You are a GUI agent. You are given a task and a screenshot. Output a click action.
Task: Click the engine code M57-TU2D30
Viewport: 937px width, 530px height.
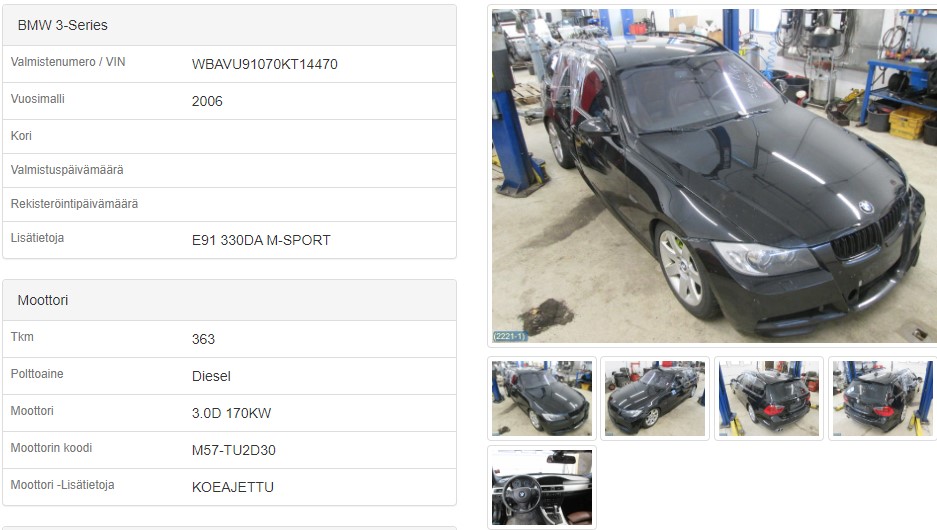[234, 451]
